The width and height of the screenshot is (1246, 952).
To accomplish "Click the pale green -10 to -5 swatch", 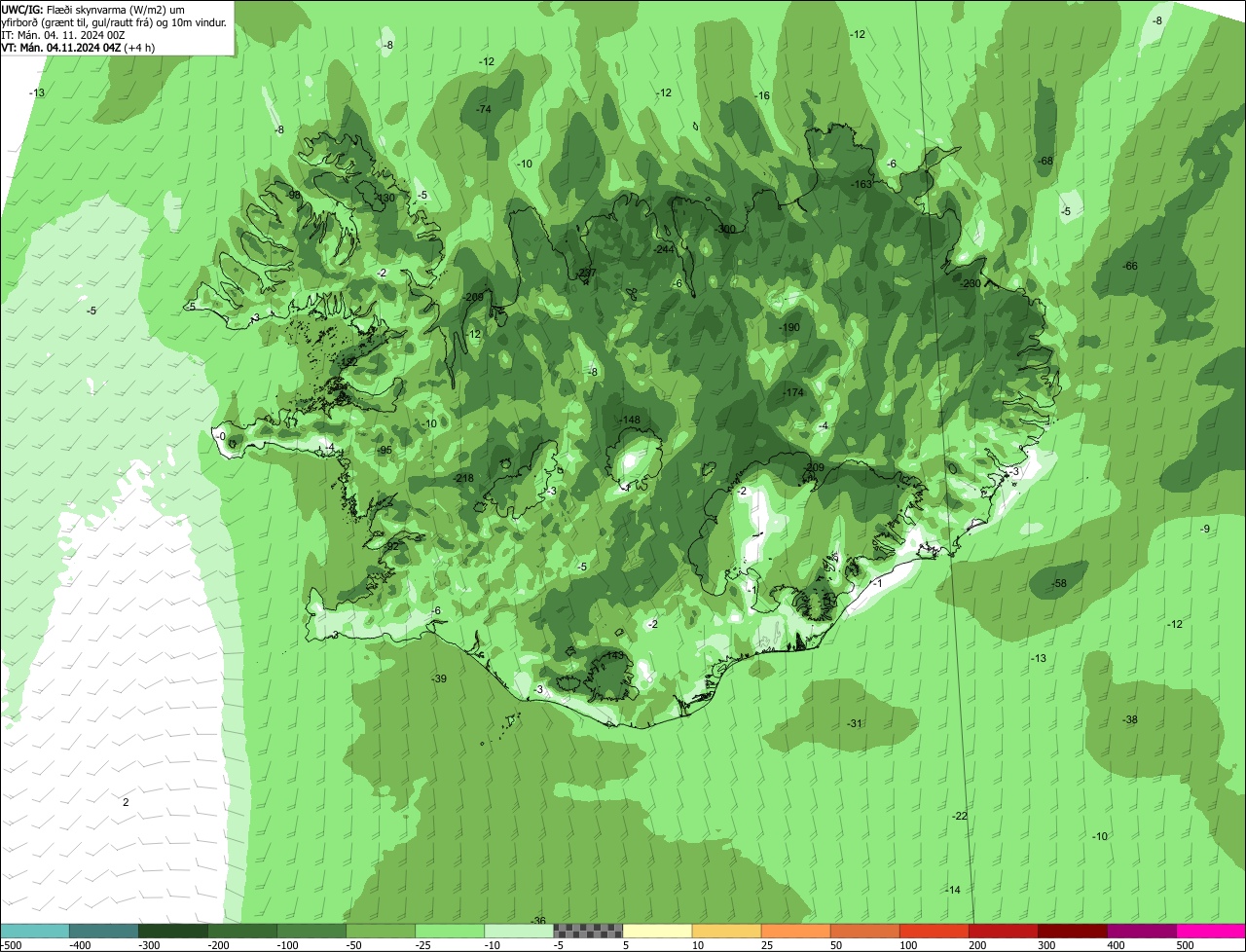I will coord(519,931).
